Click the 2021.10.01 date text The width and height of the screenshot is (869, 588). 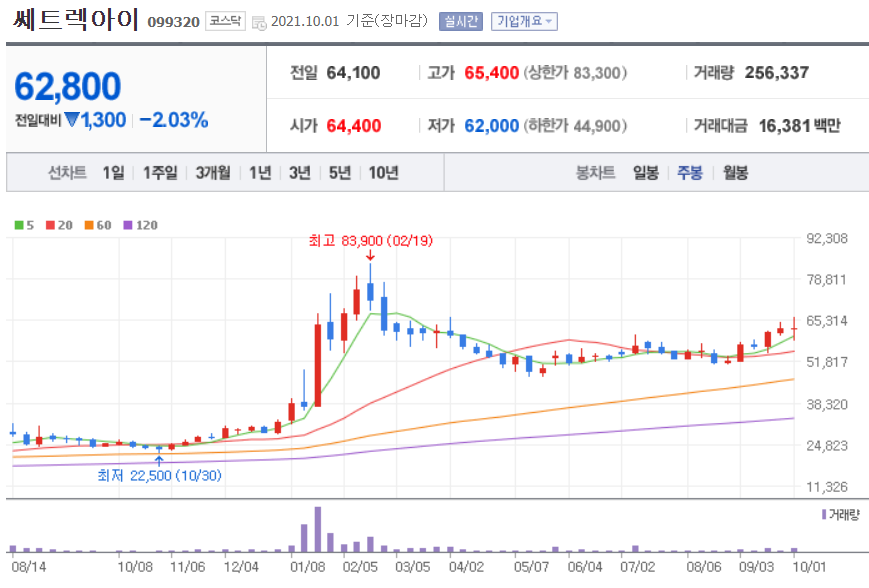click(304, 22)
